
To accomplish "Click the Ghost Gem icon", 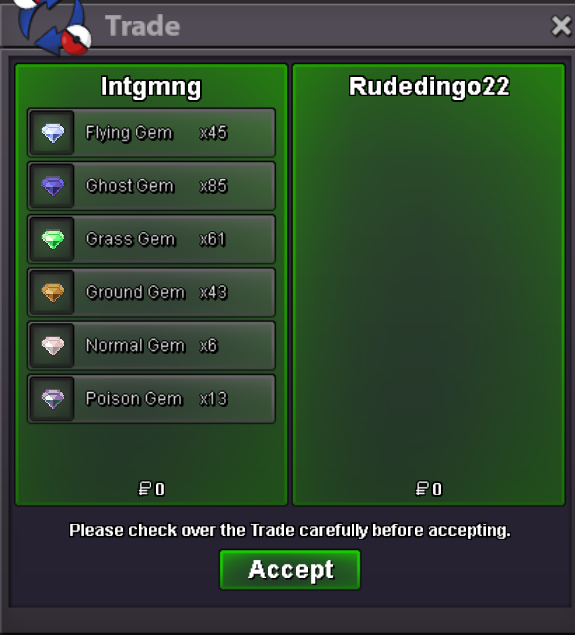I will coord(53,186).
